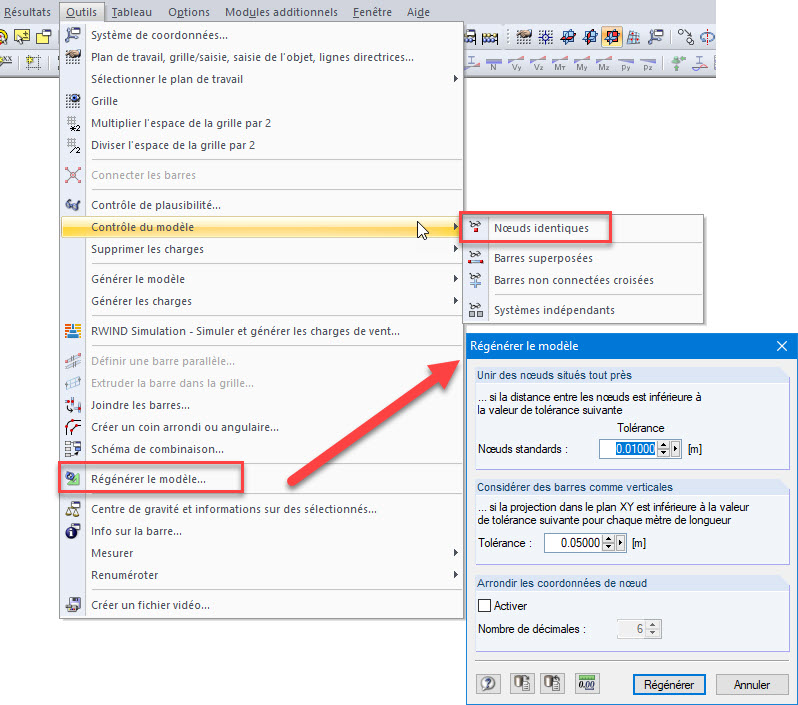Select Nœuds identiques in submenu
Screen dimensions: 798x705
(584, 228)
